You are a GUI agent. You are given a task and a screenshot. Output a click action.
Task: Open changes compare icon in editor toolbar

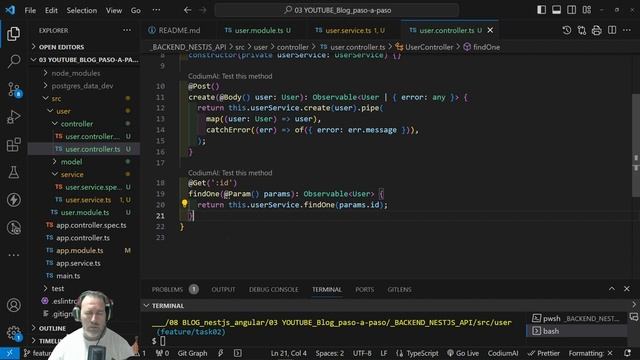click(x=582, y=30)
